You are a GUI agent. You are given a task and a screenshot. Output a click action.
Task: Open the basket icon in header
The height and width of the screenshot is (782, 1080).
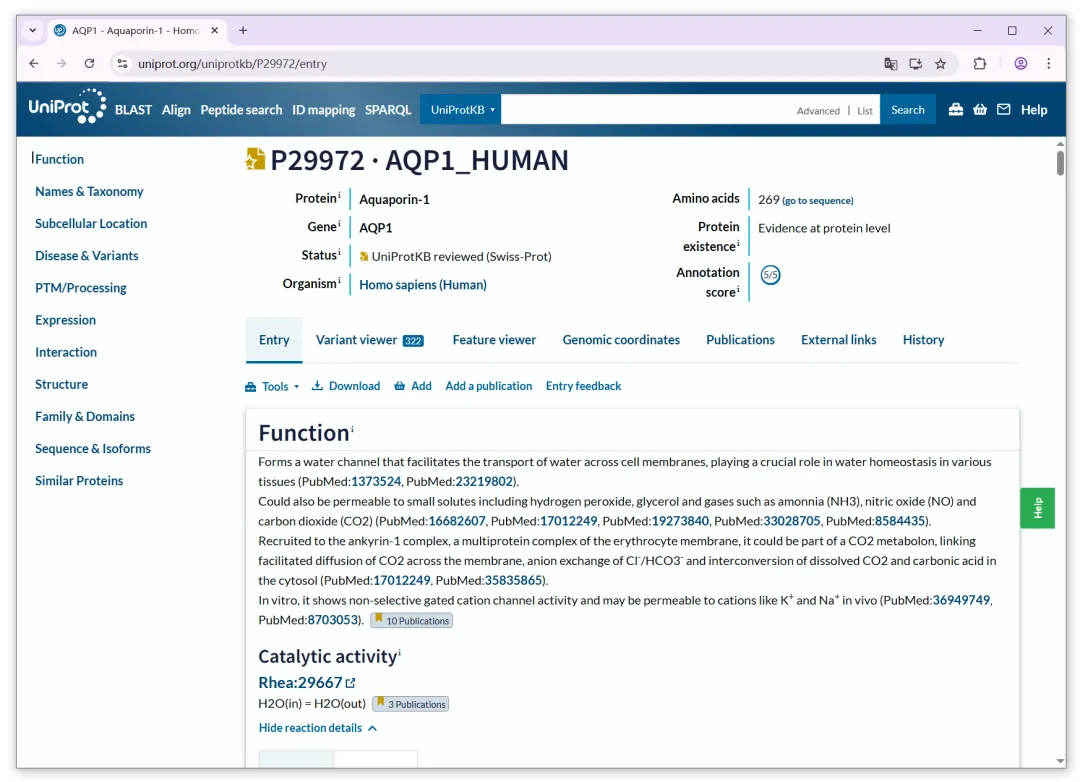[x=979, y=110]
